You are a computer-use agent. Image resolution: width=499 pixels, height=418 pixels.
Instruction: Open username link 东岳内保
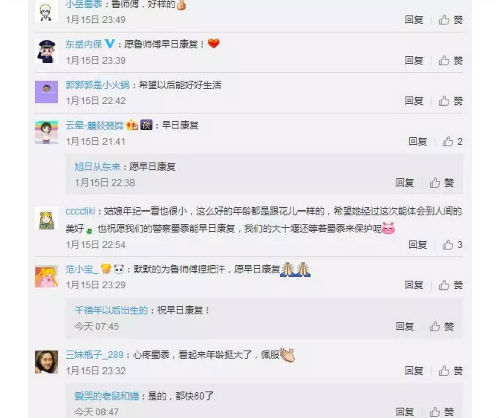tap(84, 44)
